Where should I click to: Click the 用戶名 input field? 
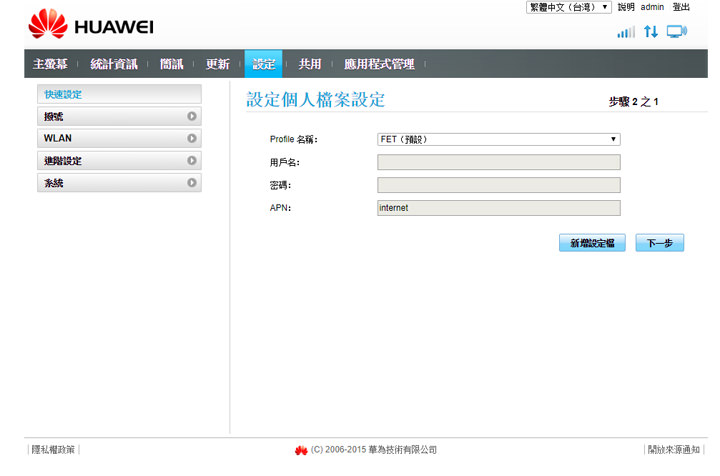click(499, 162)
